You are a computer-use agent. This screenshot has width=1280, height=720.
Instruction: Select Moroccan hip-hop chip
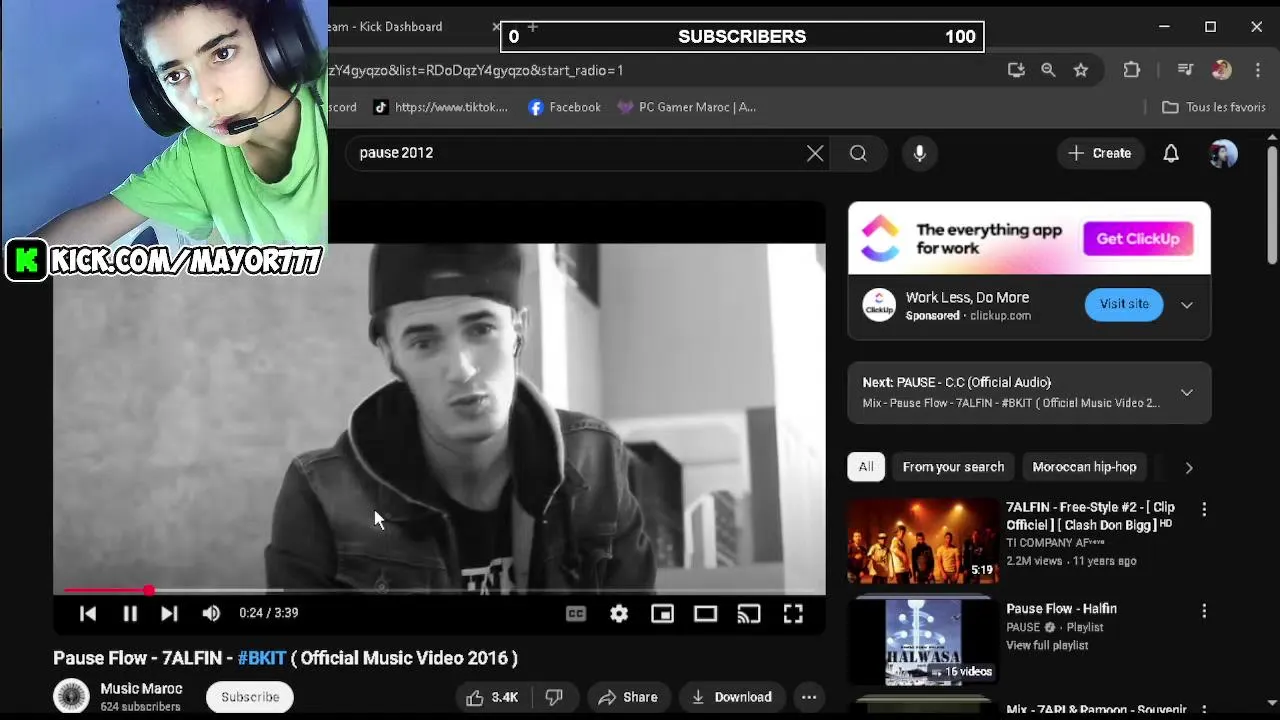point(1084,467)
